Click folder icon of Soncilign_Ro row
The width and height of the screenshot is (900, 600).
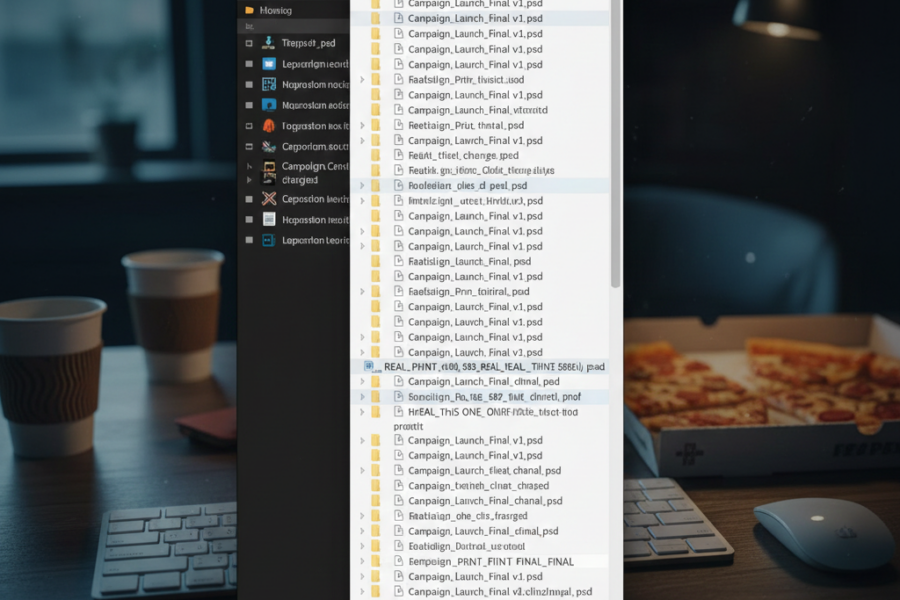[x=375, y=396]
